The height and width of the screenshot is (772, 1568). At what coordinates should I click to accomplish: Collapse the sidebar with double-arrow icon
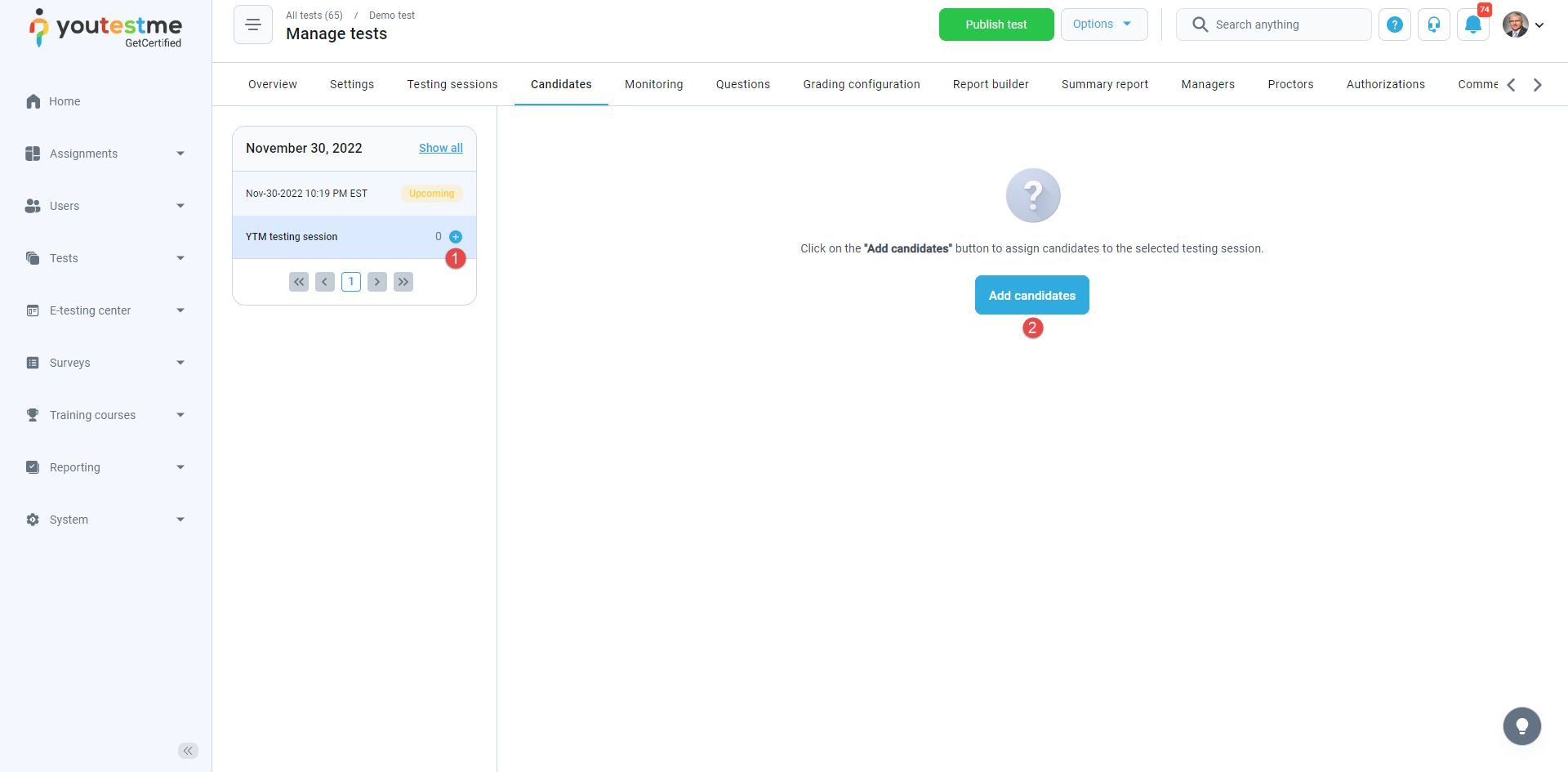(188, 751)
